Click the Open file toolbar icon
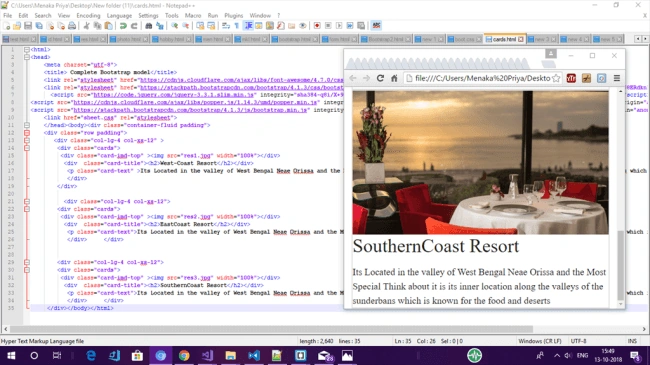Viewport: 650px width, 365px height. coord(17,26)
